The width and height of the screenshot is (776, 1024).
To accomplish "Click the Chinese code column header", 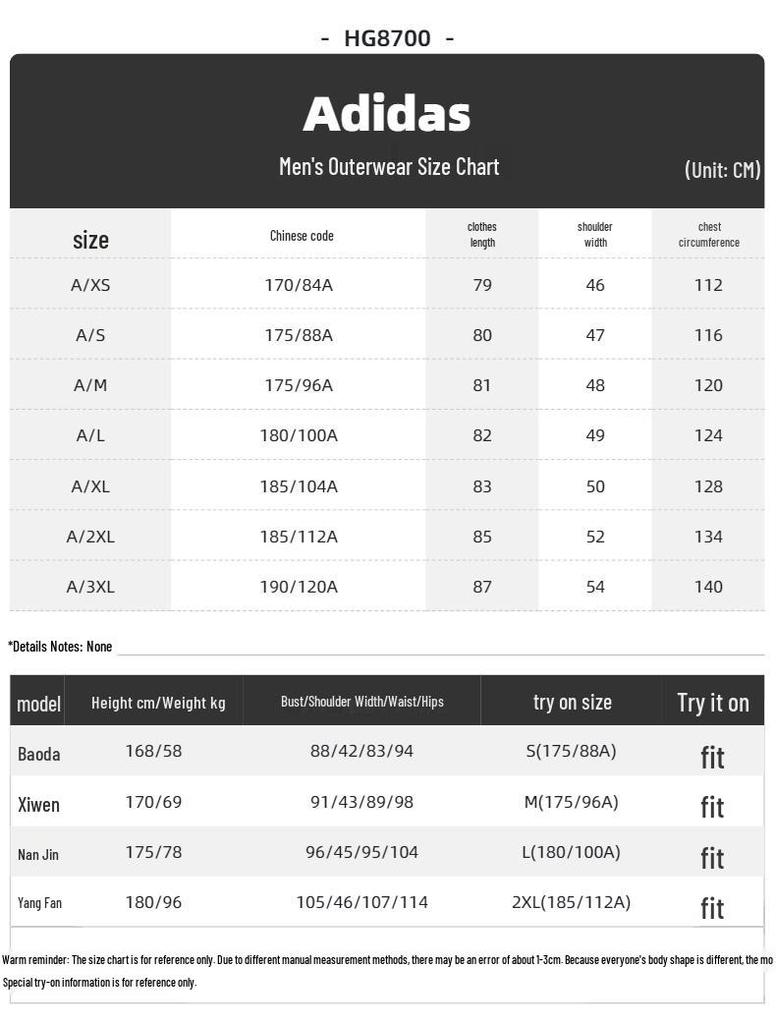I will [301, 236].
